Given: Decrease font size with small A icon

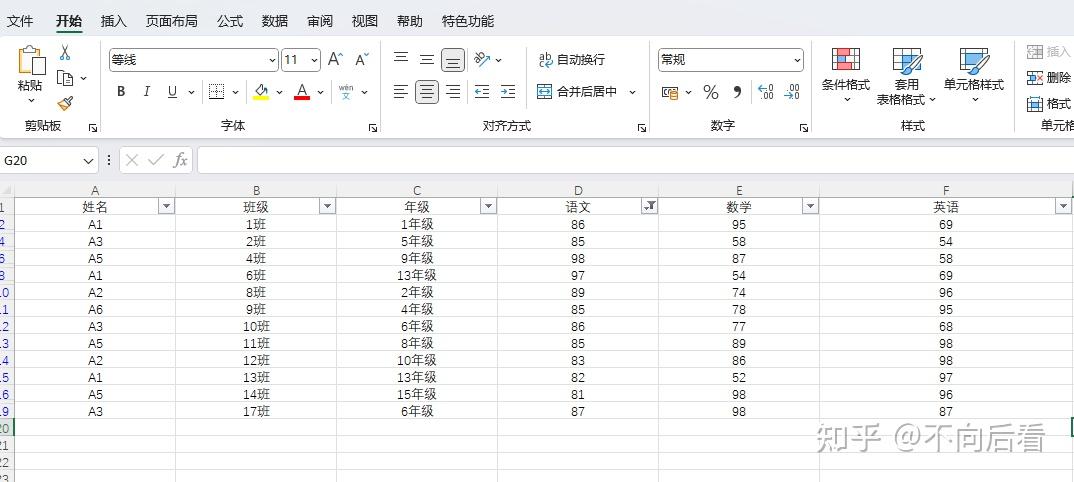Looking at the screenshot, I should (362, 60).
